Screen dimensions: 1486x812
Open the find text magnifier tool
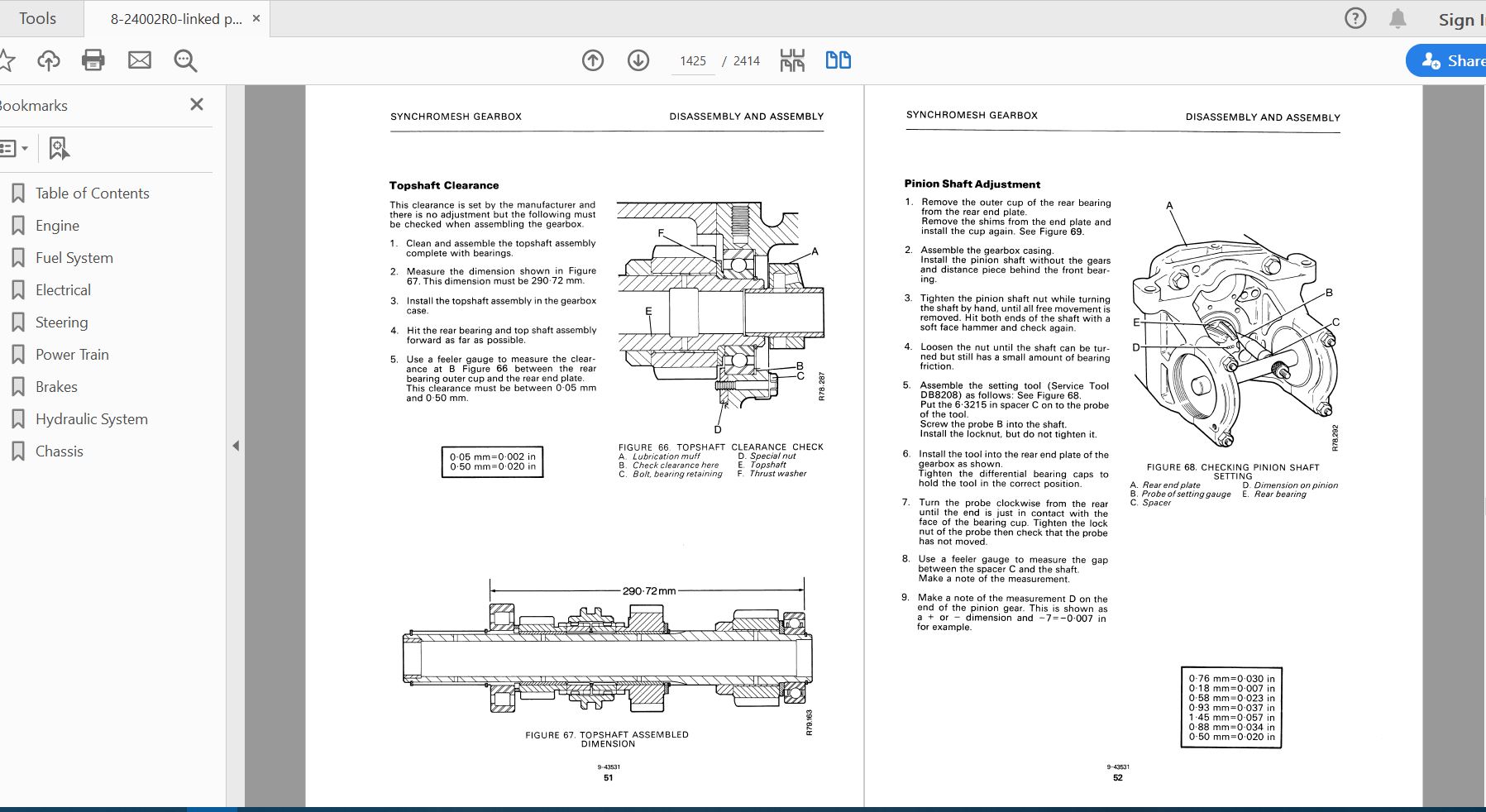pyautogui.click(x=185, y=60)
